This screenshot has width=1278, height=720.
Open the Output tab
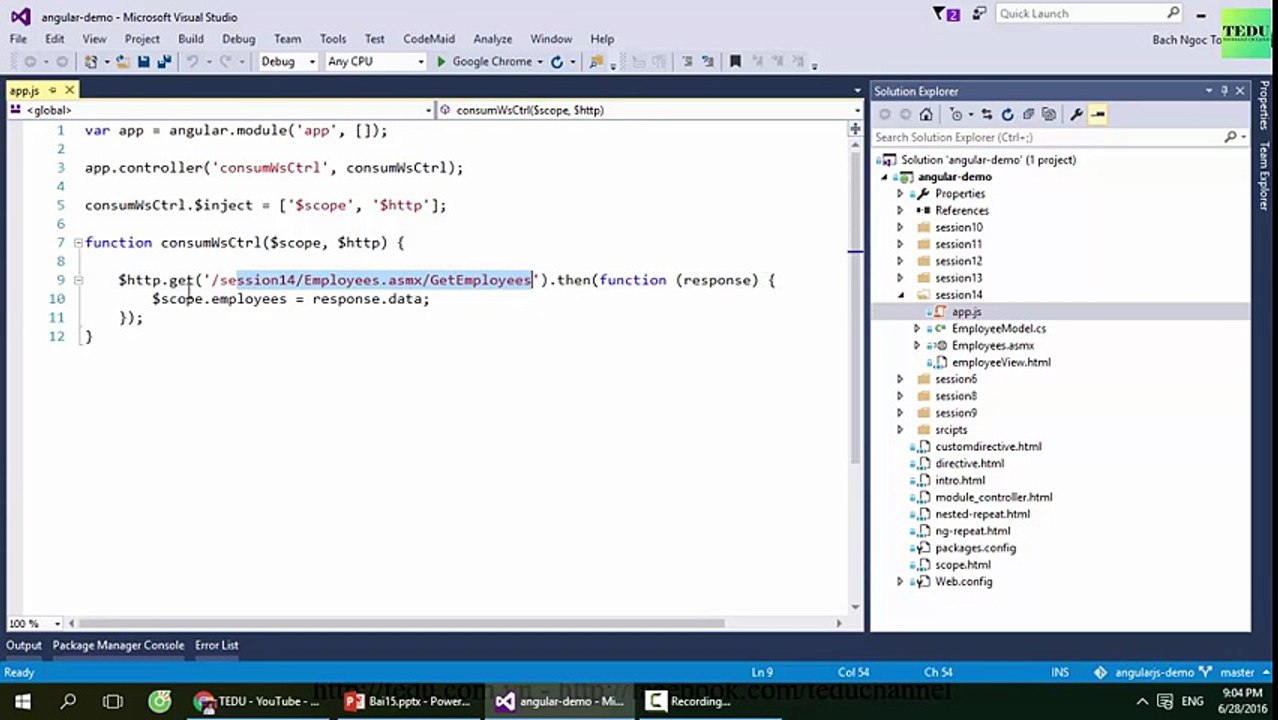pyautogui.click(x=24, y=645)
